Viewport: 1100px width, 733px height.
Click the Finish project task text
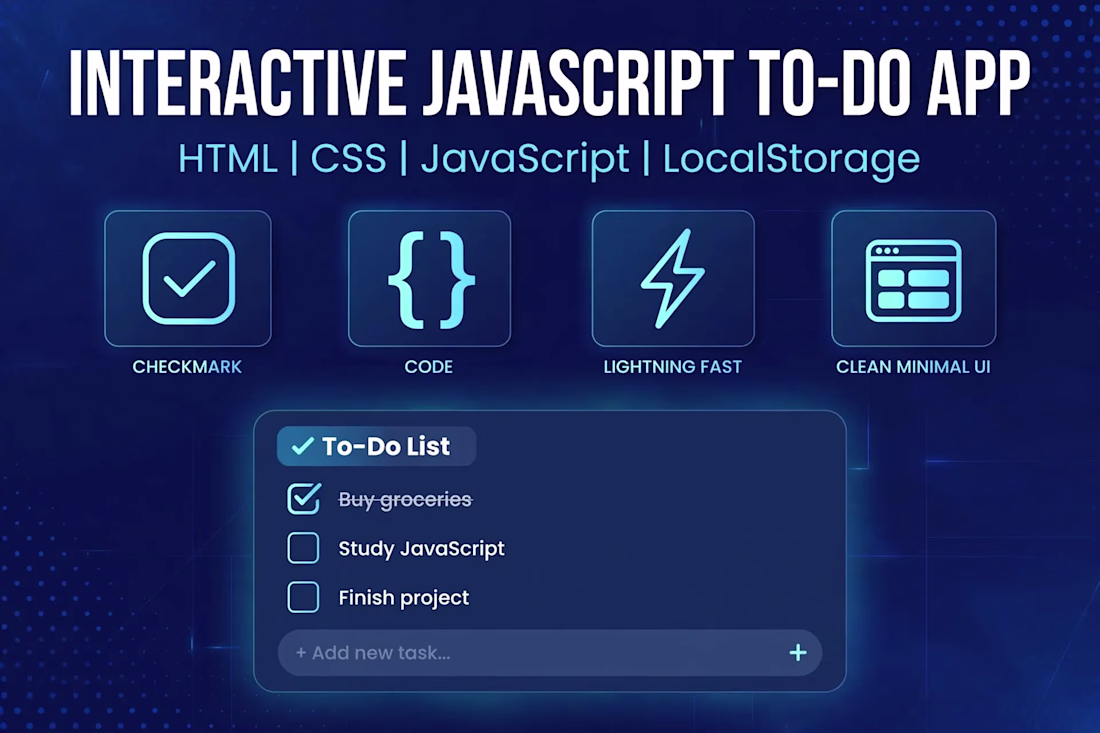tap(404, 598)
